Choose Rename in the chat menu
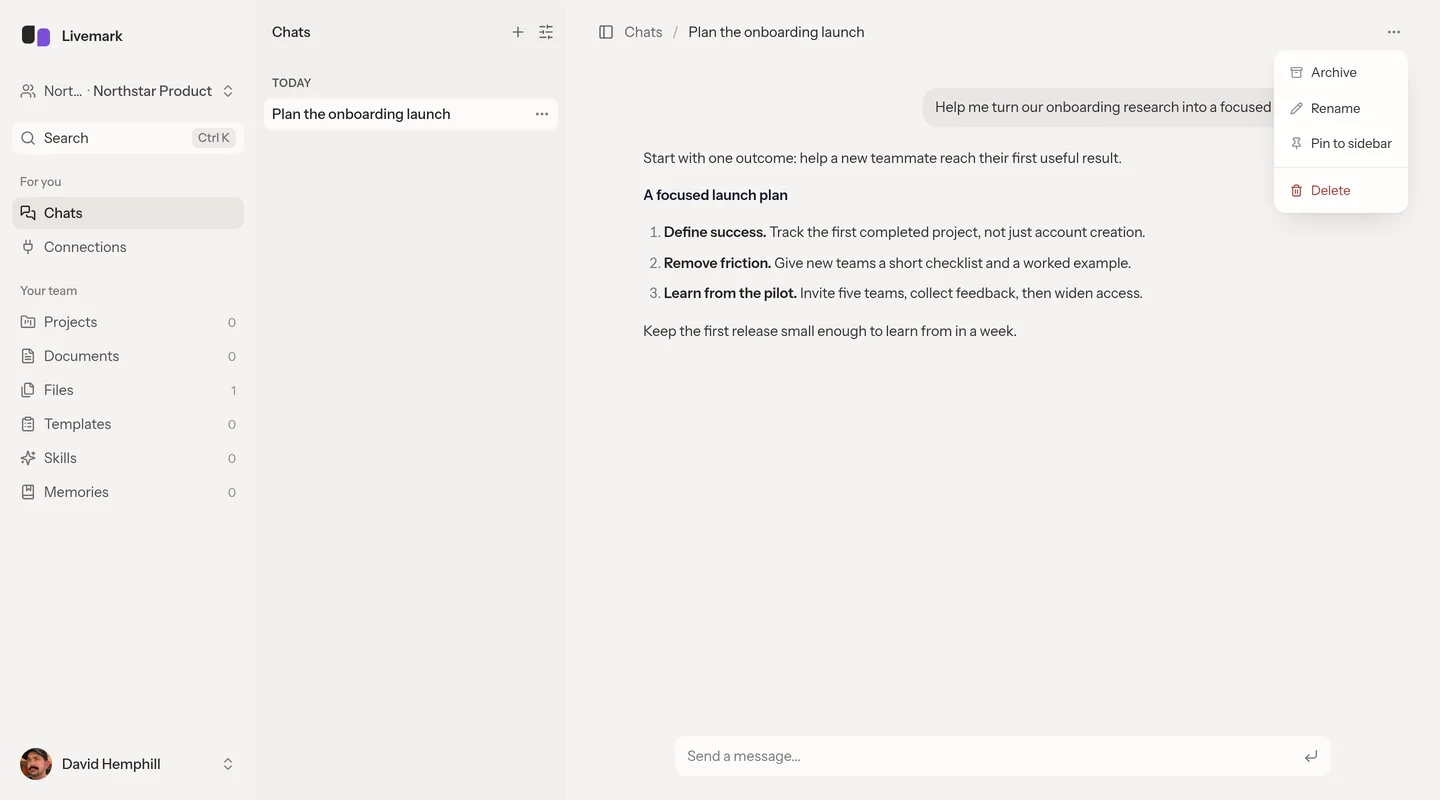 [1341, 108]
